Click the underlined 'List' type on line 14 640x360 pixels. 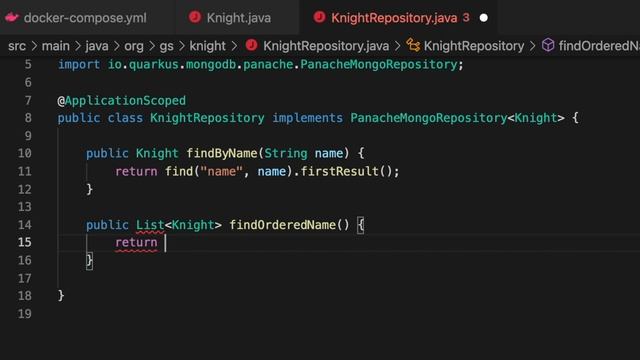150,225
